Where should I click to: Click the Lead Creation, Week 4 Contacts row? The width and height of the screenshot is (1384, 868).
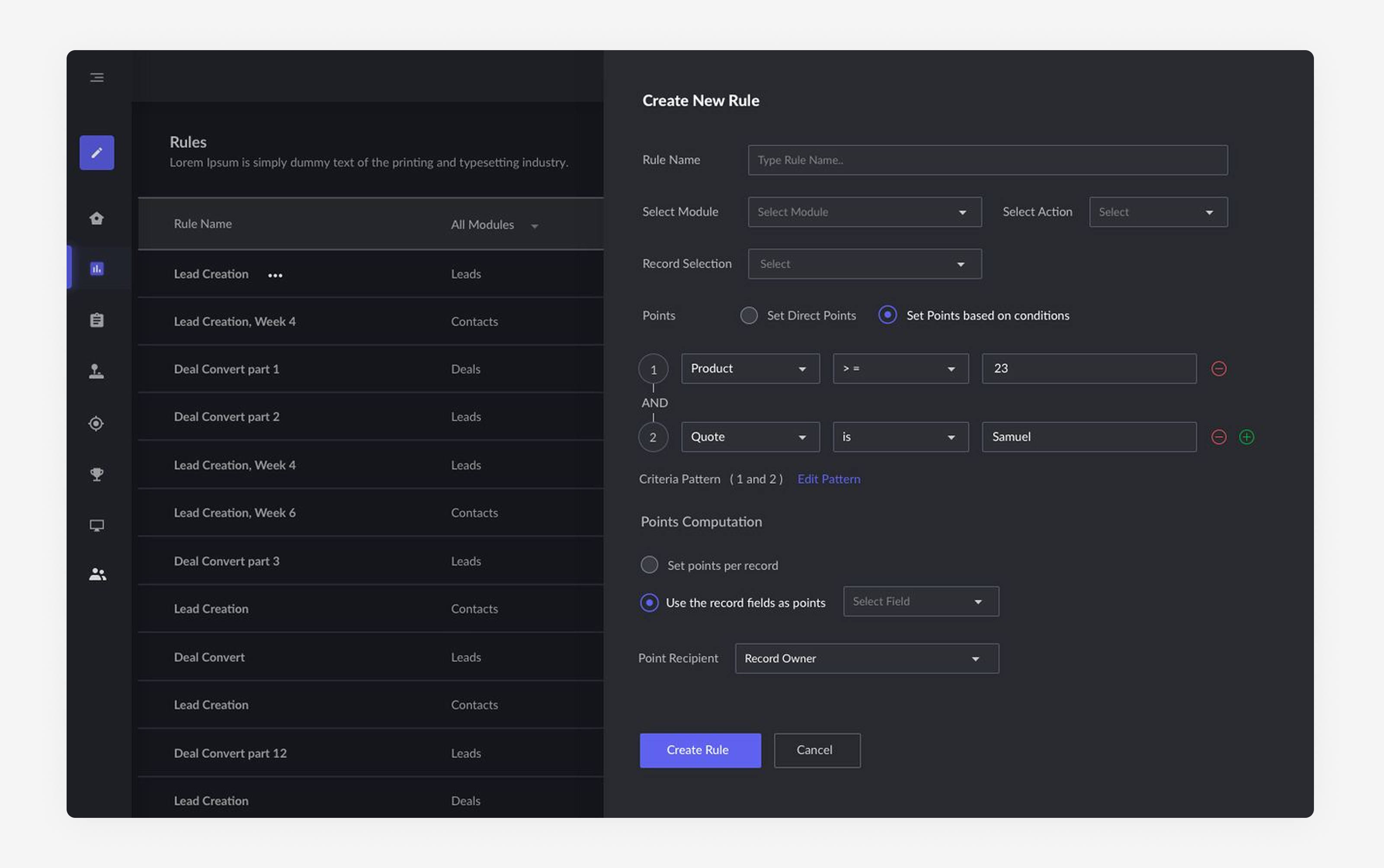pyautogui.click(x=370, y=322)
